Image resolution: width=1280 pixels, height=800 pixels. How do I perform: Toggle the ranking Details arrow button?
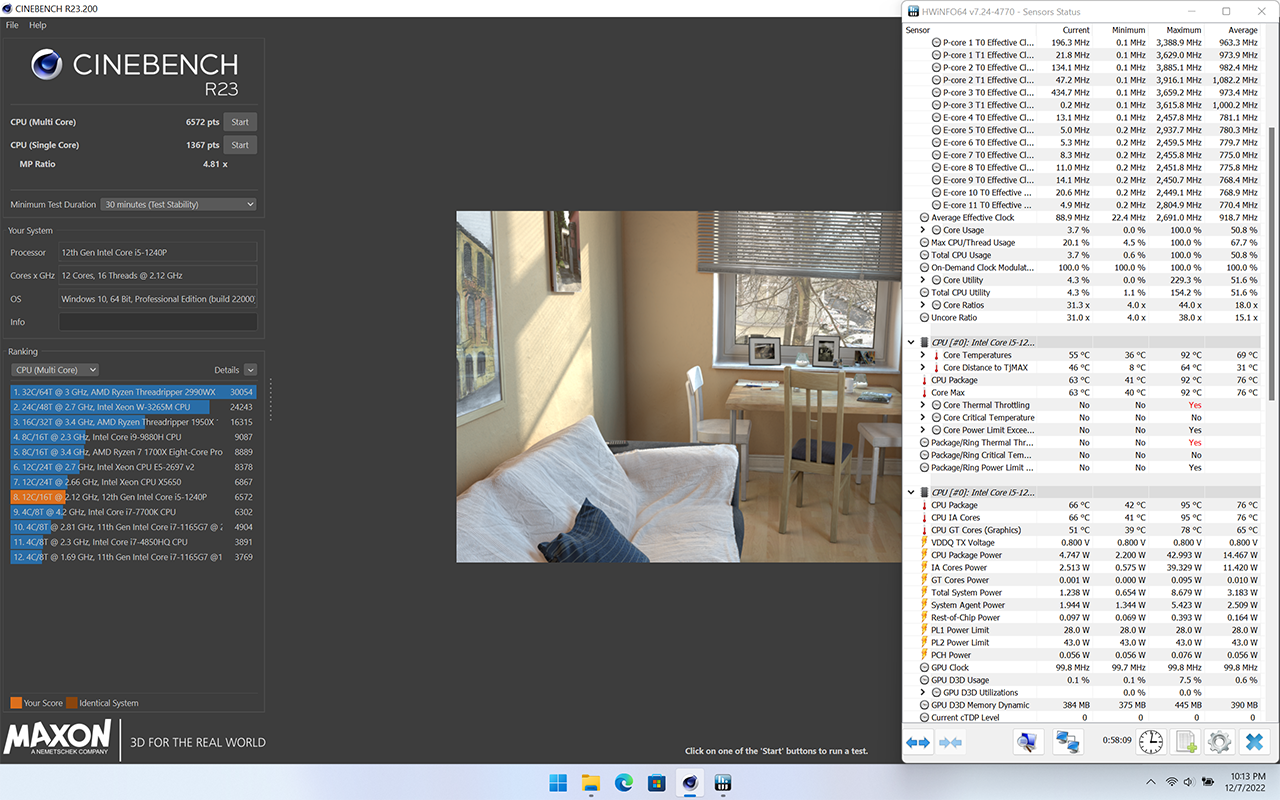click(x=250, y=370)
